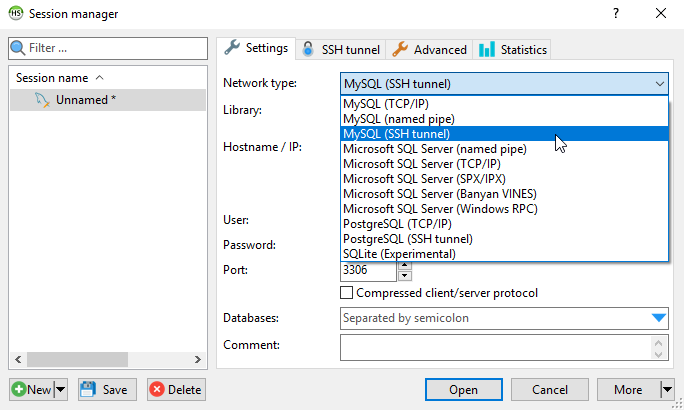Click Comment box scroll up arrow
This screenshot has width=684, height=410.
[x=659, y=343]
